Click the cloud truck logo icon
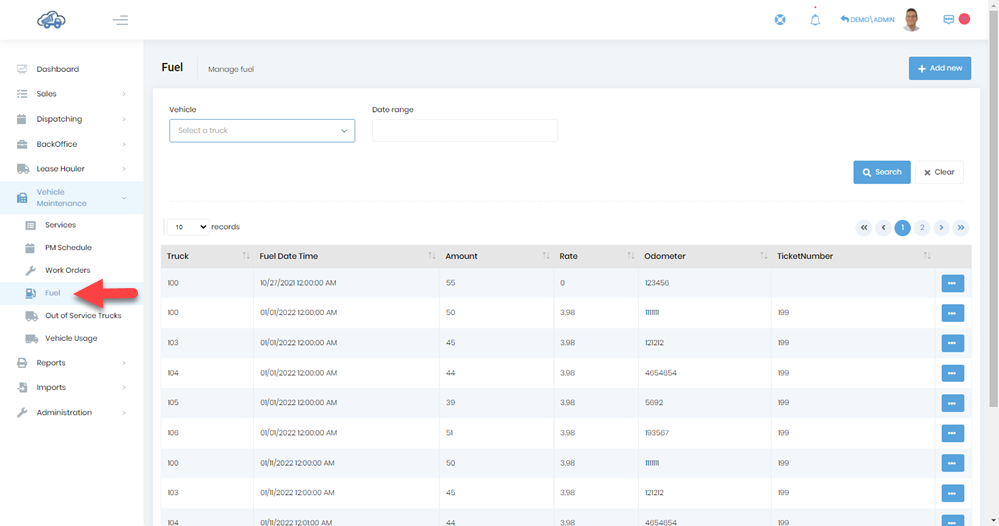 pos(51,20)
